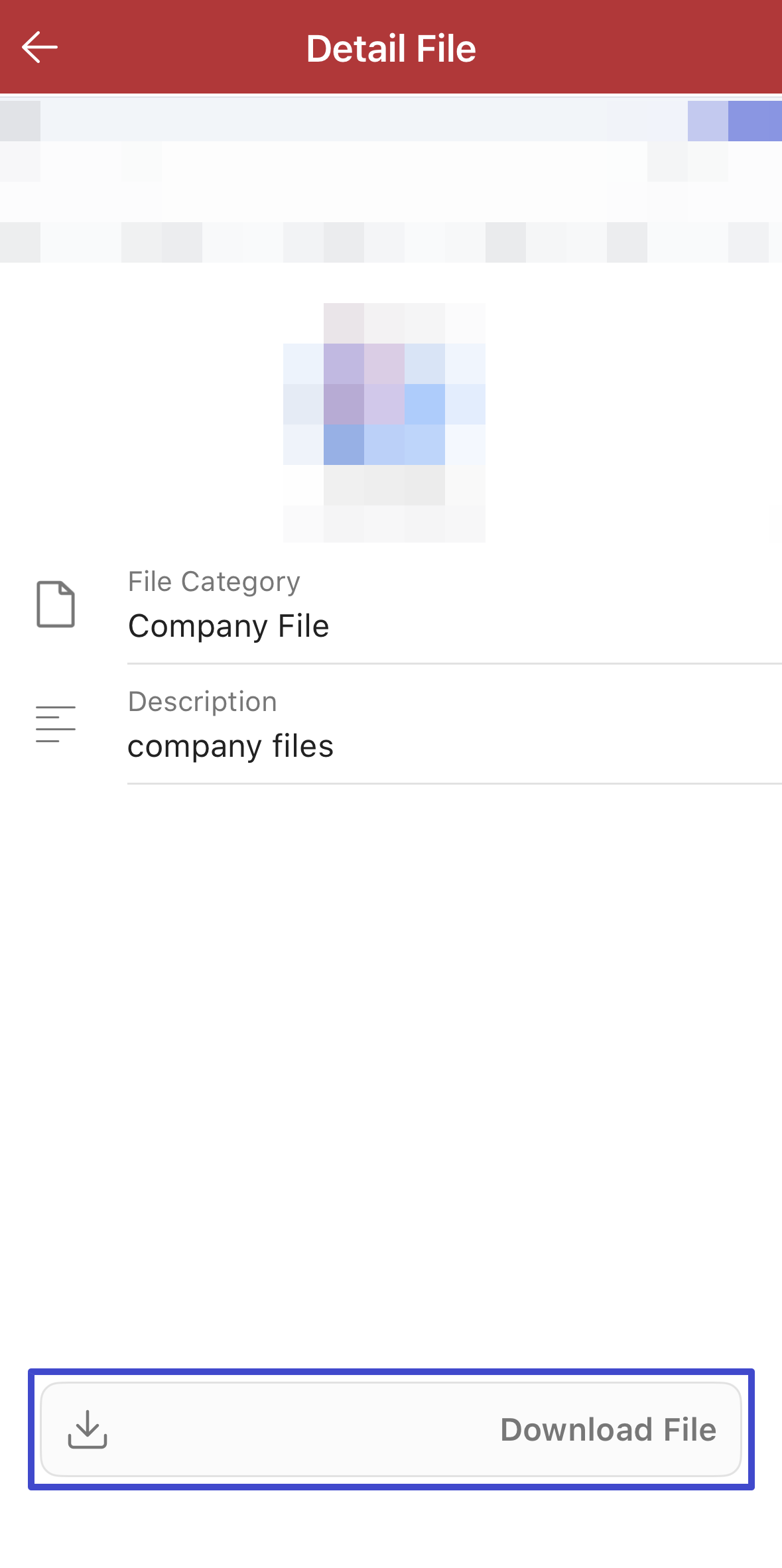The image size is (782, 1568).
Task: Click the "Download File" text label
Action: point(608,1429)
